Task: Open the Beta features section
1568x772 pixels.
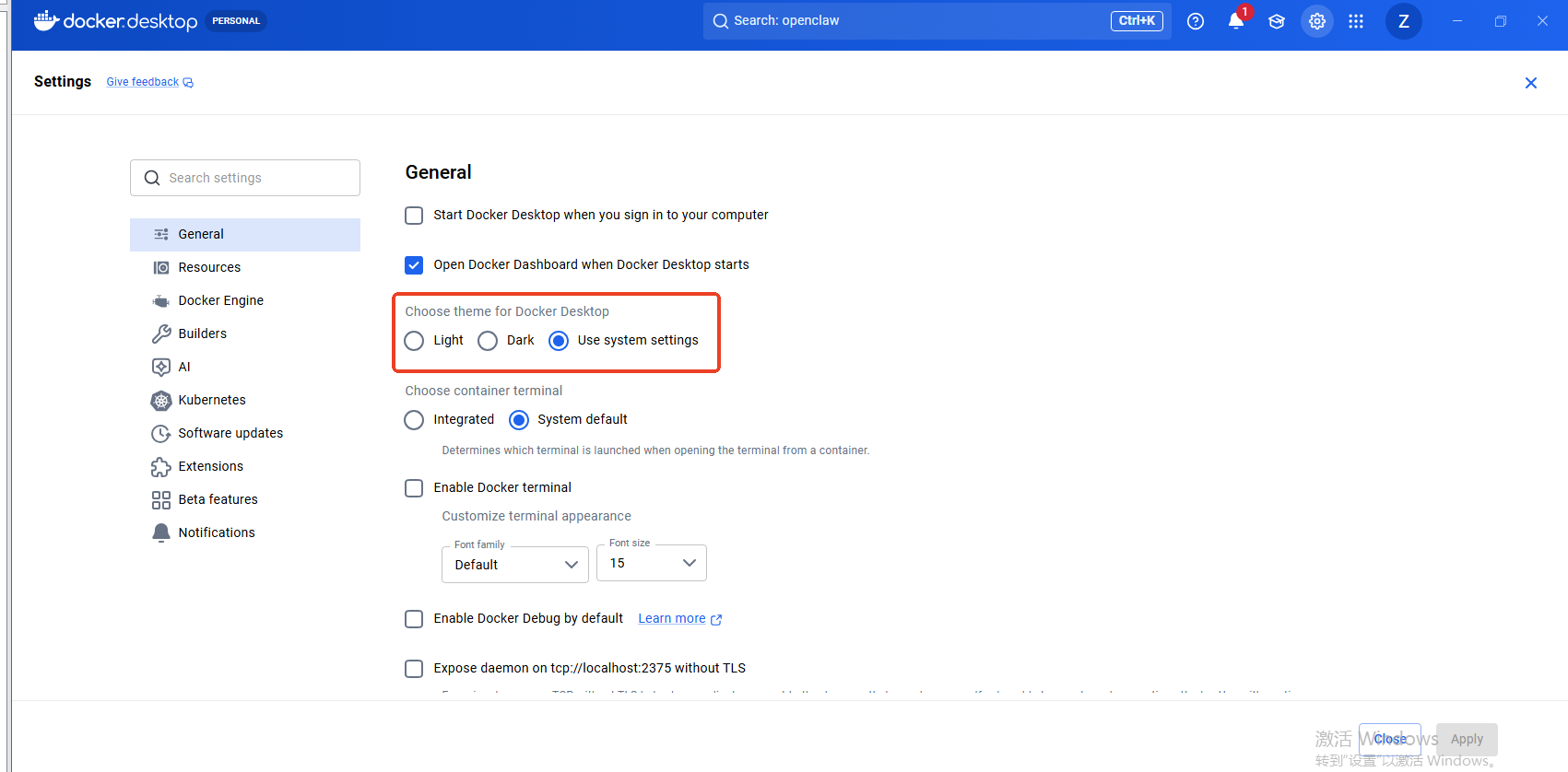Action: pyautogui.click(x=245, y=500)
